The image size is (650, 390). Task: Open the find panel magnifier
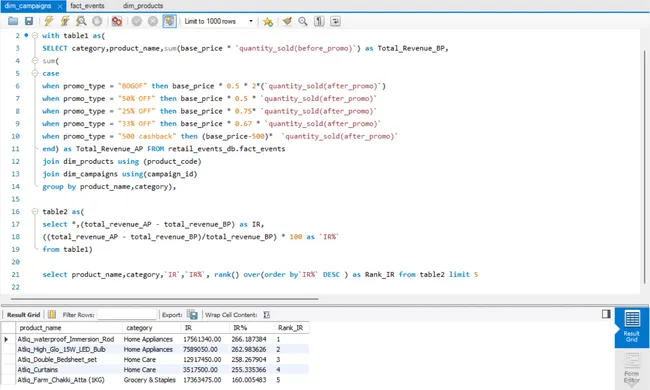pos(303,21)
